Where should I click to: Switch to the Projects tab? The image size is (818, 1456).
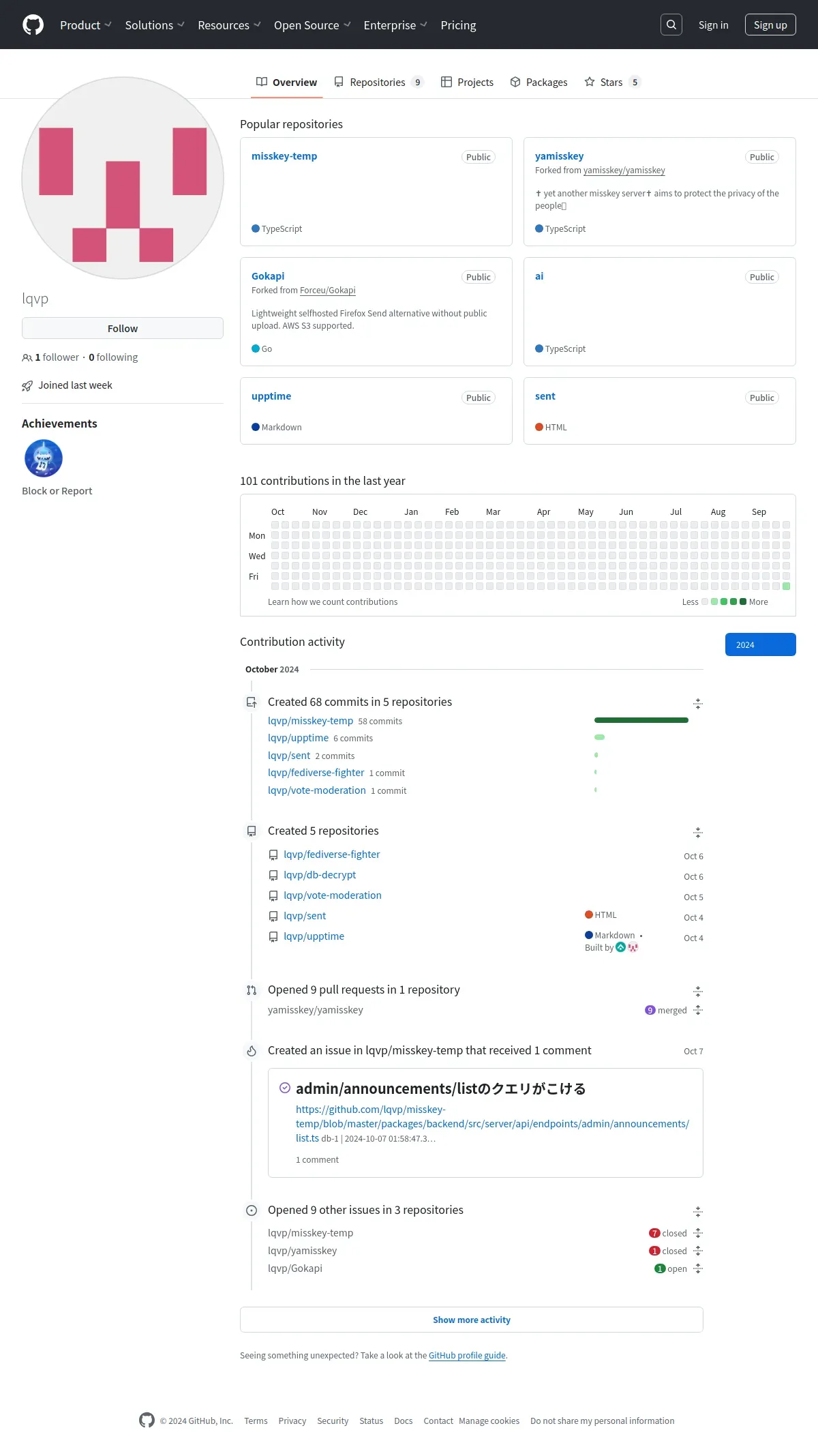point(468,82)
